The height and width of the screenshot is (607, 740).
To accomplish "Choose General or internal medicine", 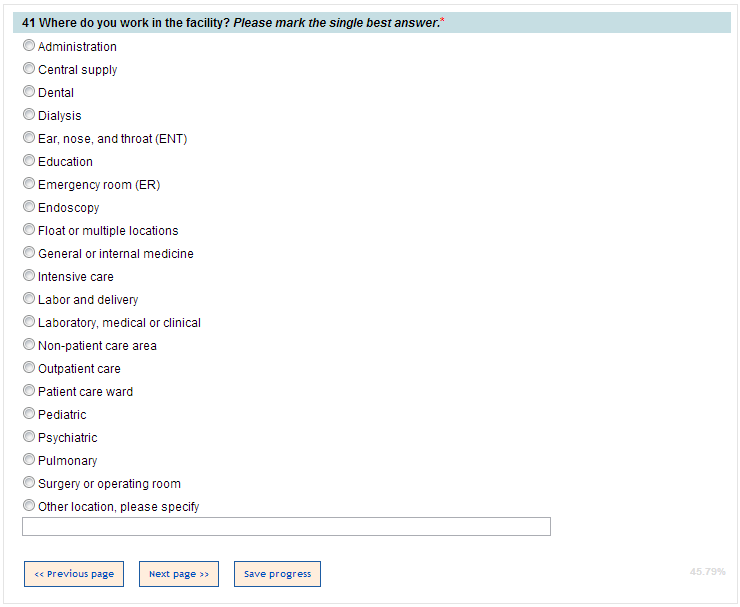I will click(29, 253).
